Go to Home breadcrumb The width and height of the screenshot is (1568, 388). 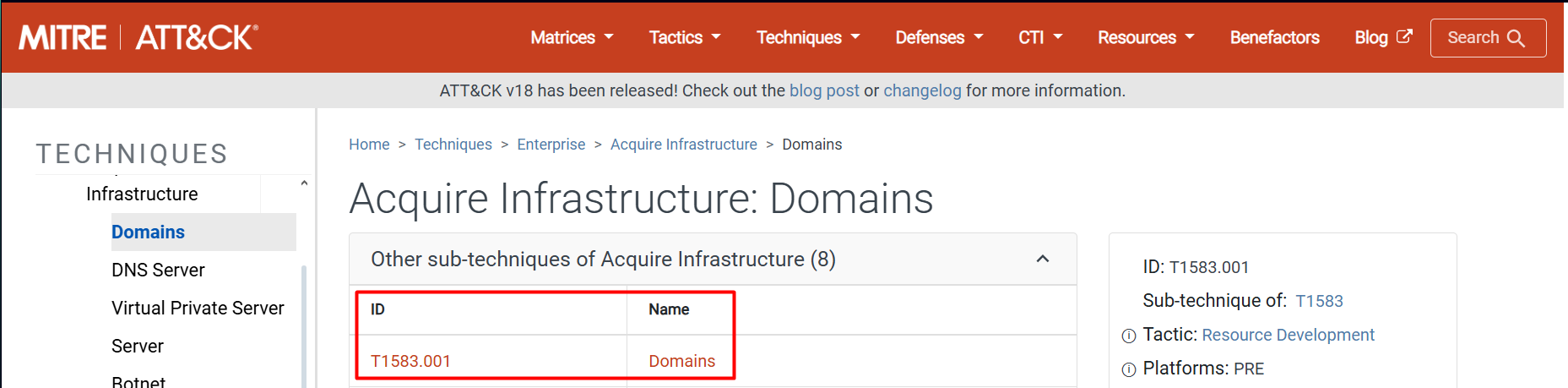(369, 145)
